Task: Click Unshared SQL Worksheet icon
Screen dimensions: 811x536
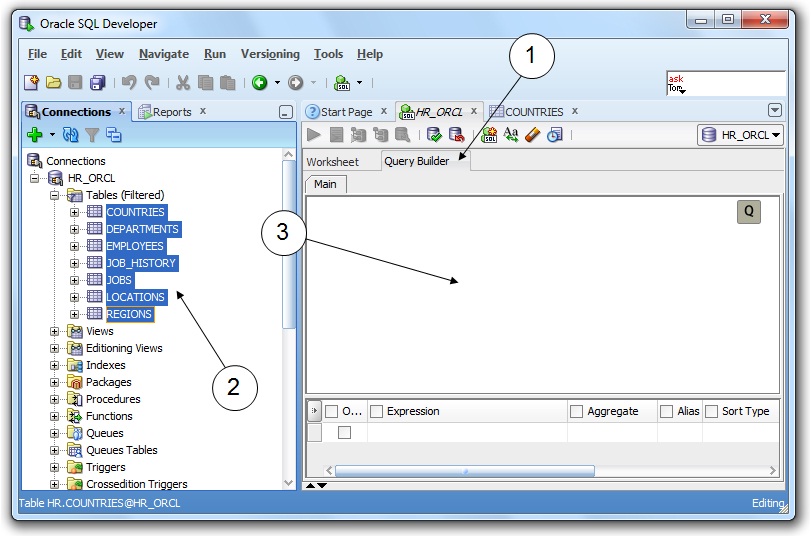Action: (x=489, y=135)
